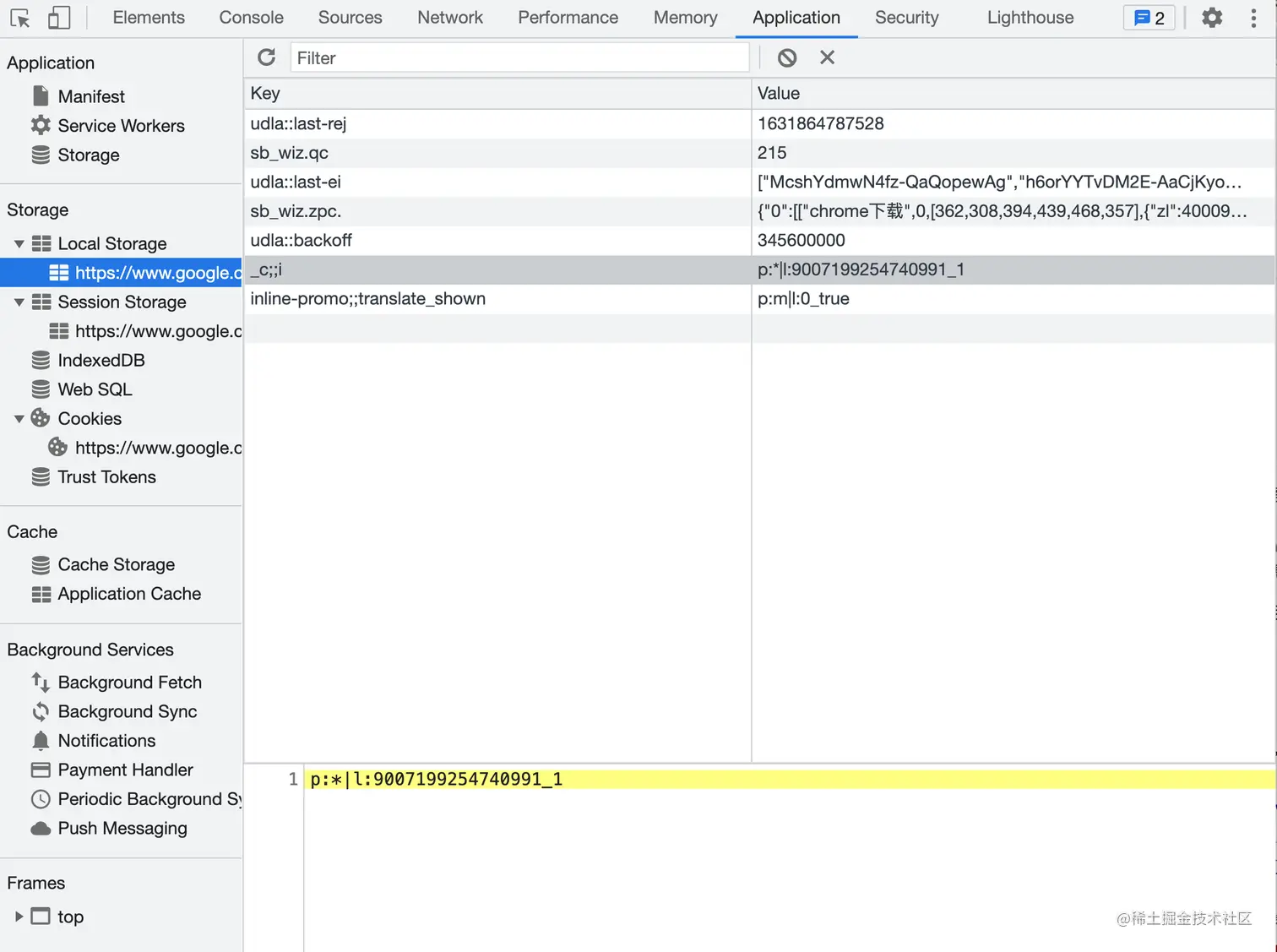The width and height of the screenshot is (1277, 952).
Task: Open Service Workers pane
Action: click(121, 126)
